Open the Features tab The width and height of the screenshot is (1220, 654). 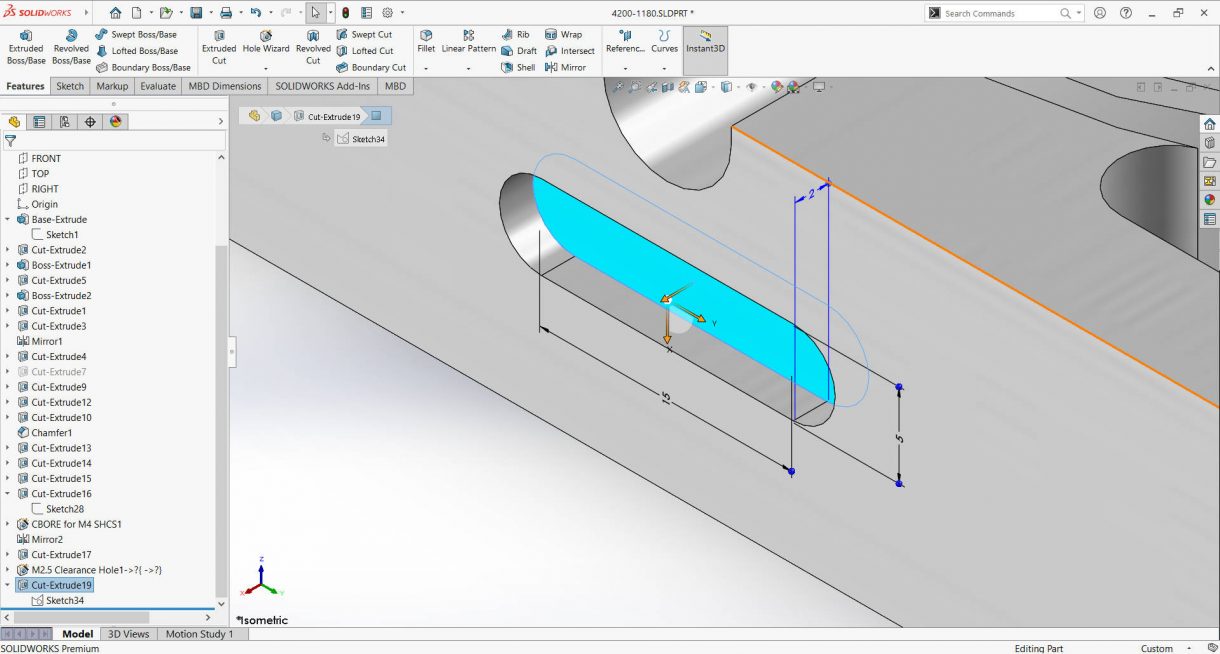click(25, 86)
